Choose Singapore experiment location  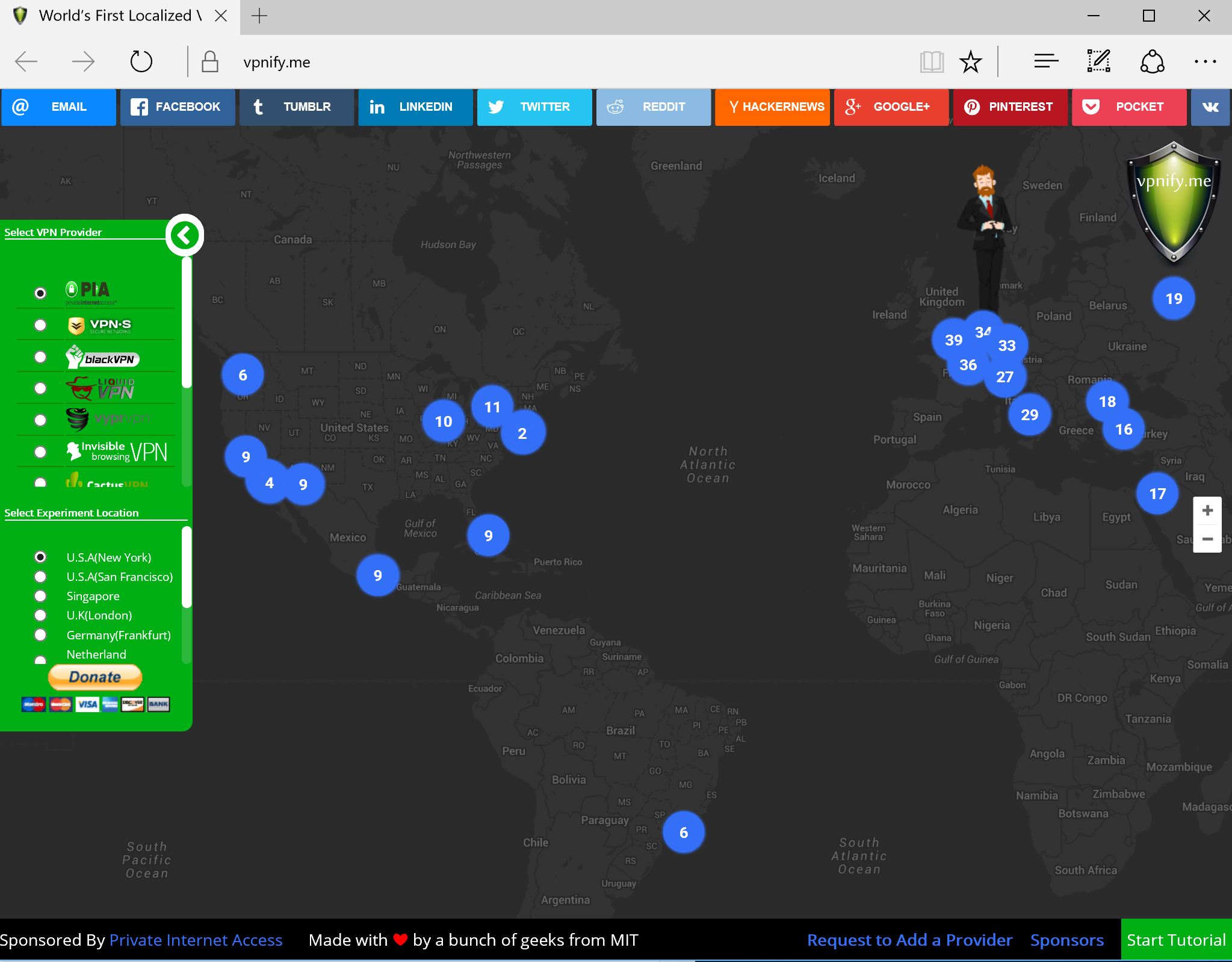tap(40, 596)
